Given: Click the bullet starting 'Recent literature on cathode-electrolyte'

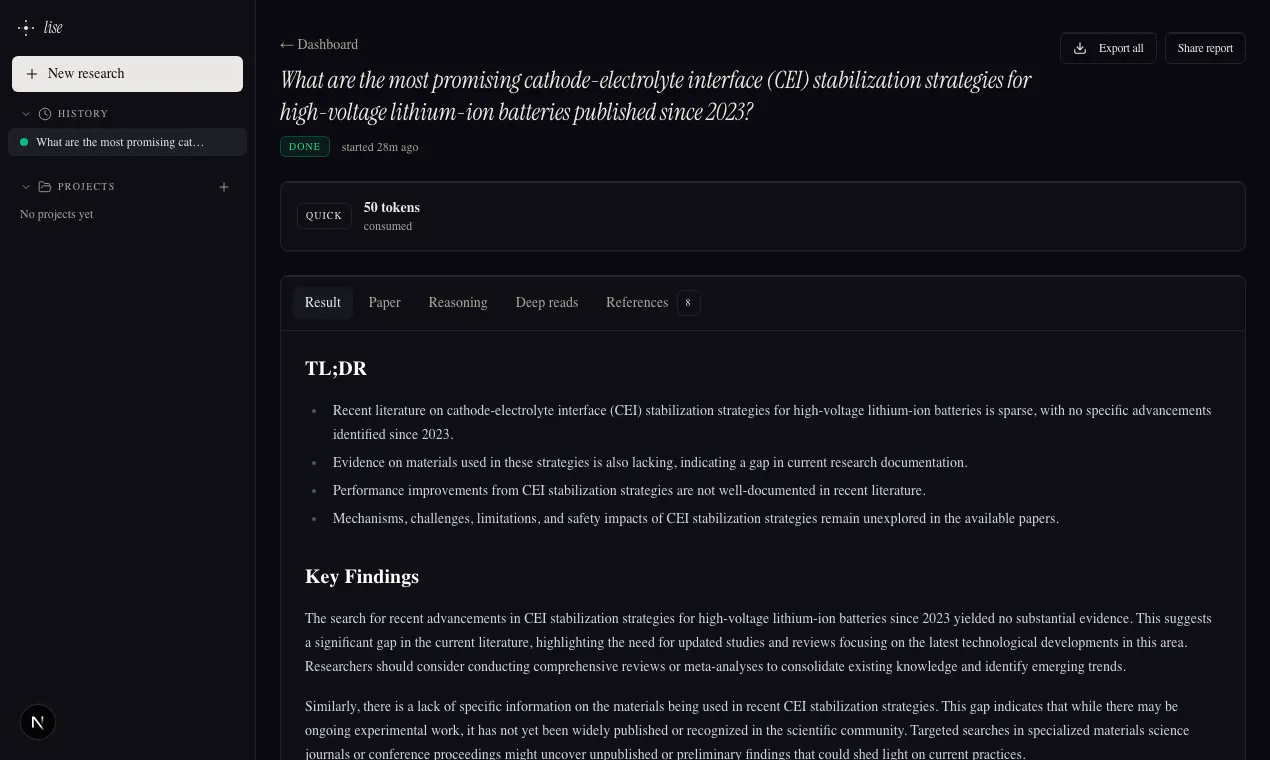Looking at the screenshot, I should pyautogui.click(x=772, y=423).
